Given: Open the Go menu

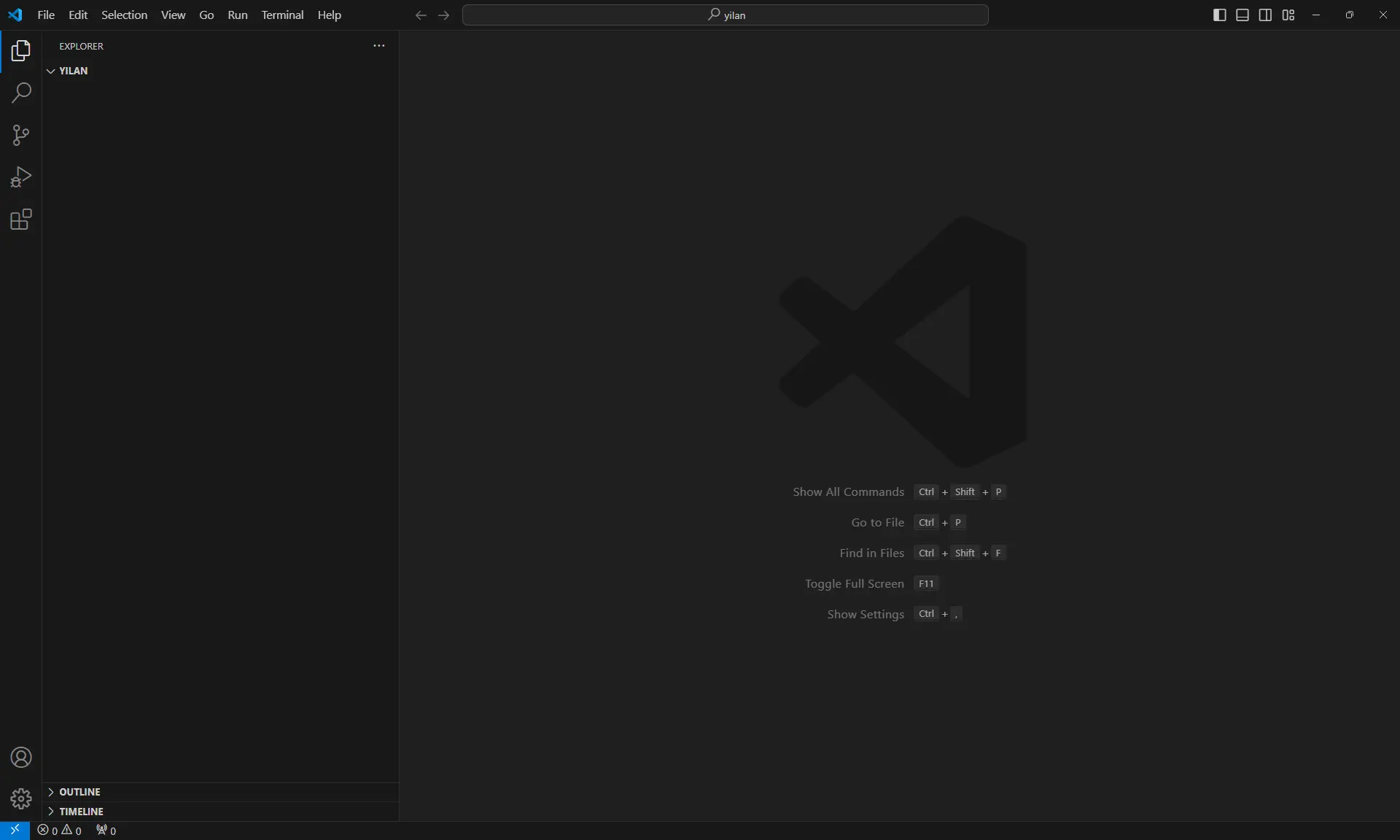Looking at the screenshot, I should [206, 15].
